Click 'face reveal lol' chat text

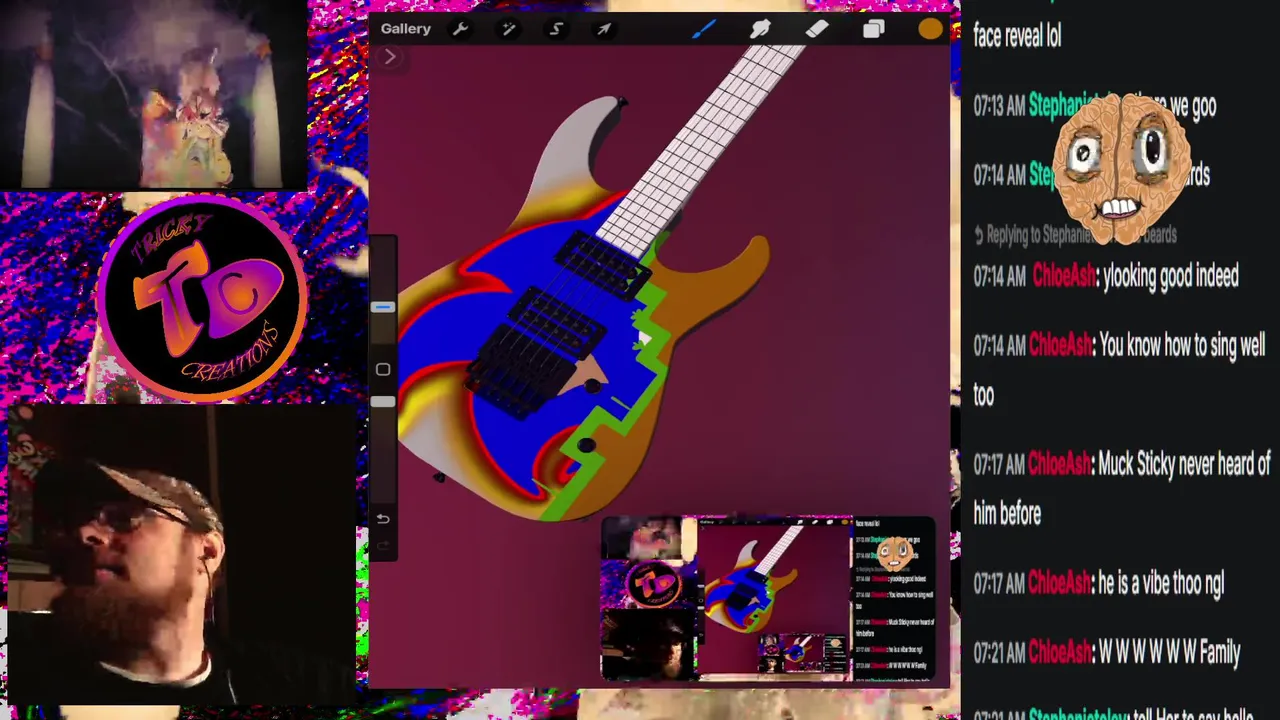click(x=1017, y=37)
